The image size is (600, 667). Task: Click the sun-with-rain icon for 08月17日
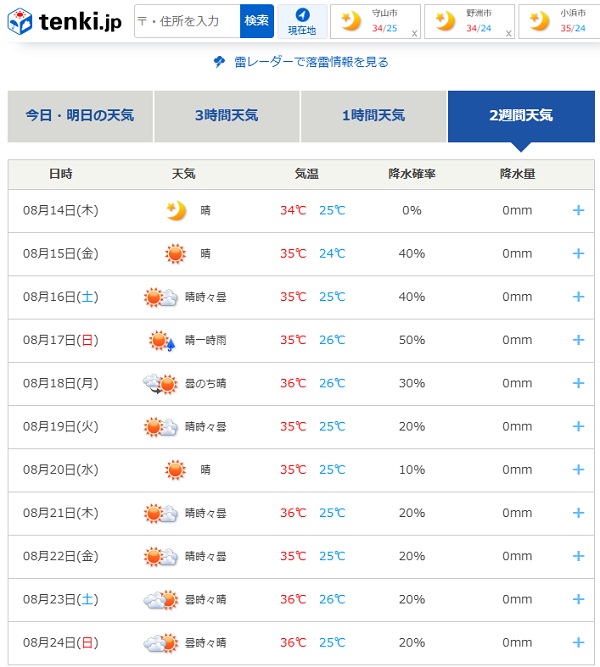point(162,340)
